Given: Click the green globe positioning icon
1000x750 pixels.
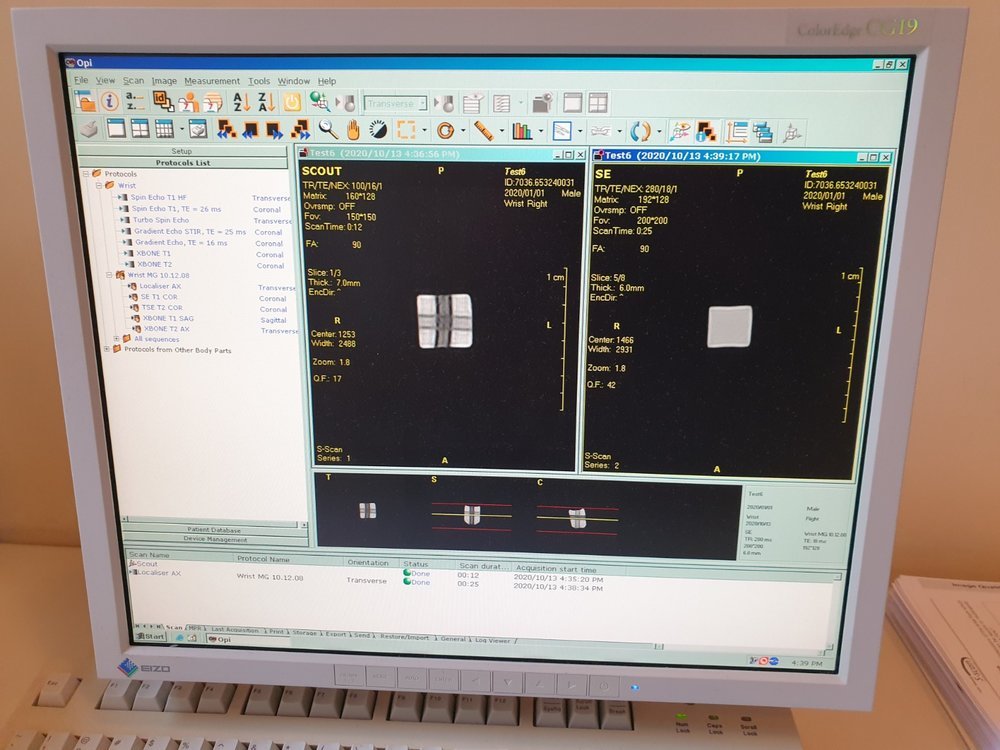Looking at the screenshot, I should (319, 102).
